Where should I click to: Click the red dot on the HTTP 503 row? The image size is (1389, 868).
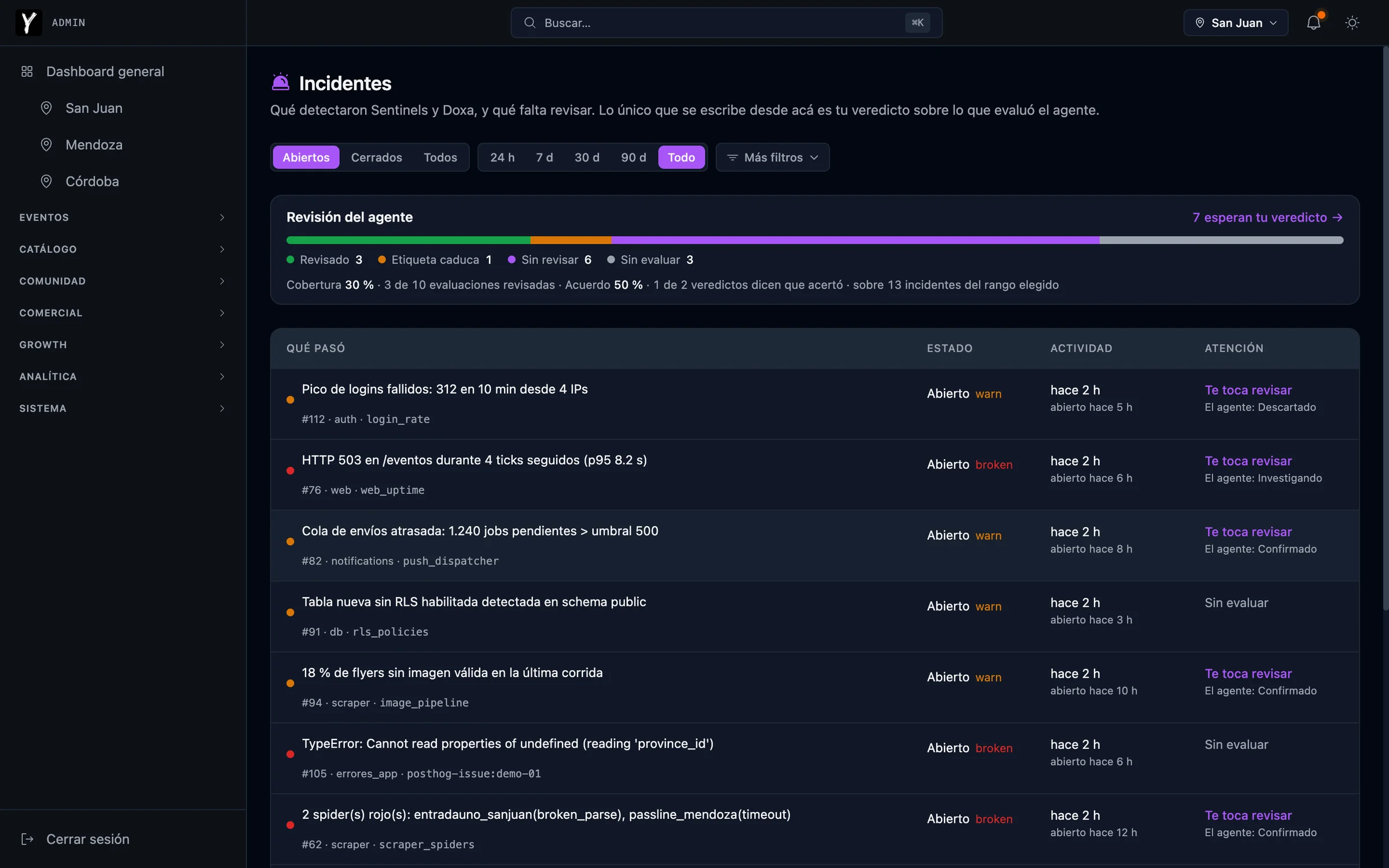tap(291, 470)
